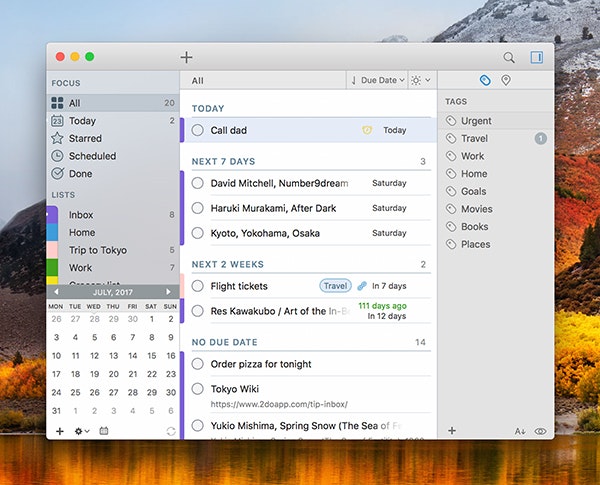Image resolution: width=600 pixels, height=485 pixels.
Task: Add a new list with bottom plus
Action: [x=60, y=431]
